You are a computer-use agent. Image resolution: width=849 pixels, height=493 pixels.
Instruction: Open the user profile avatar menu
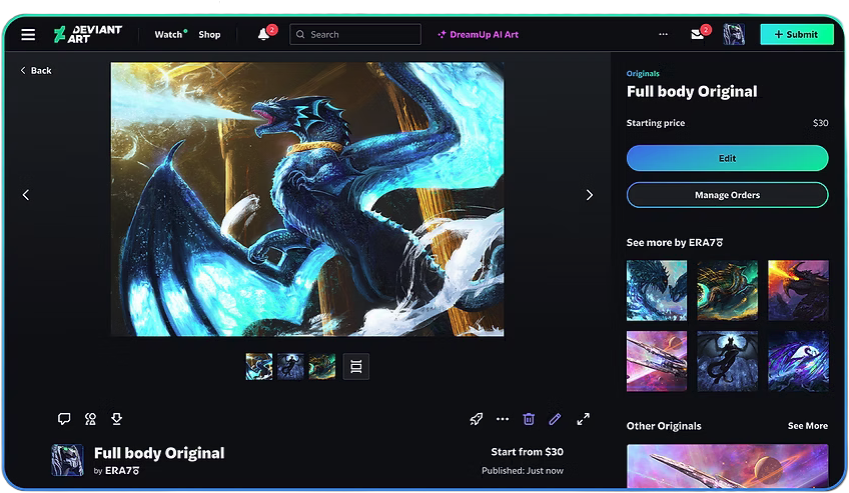click(734, 34)
